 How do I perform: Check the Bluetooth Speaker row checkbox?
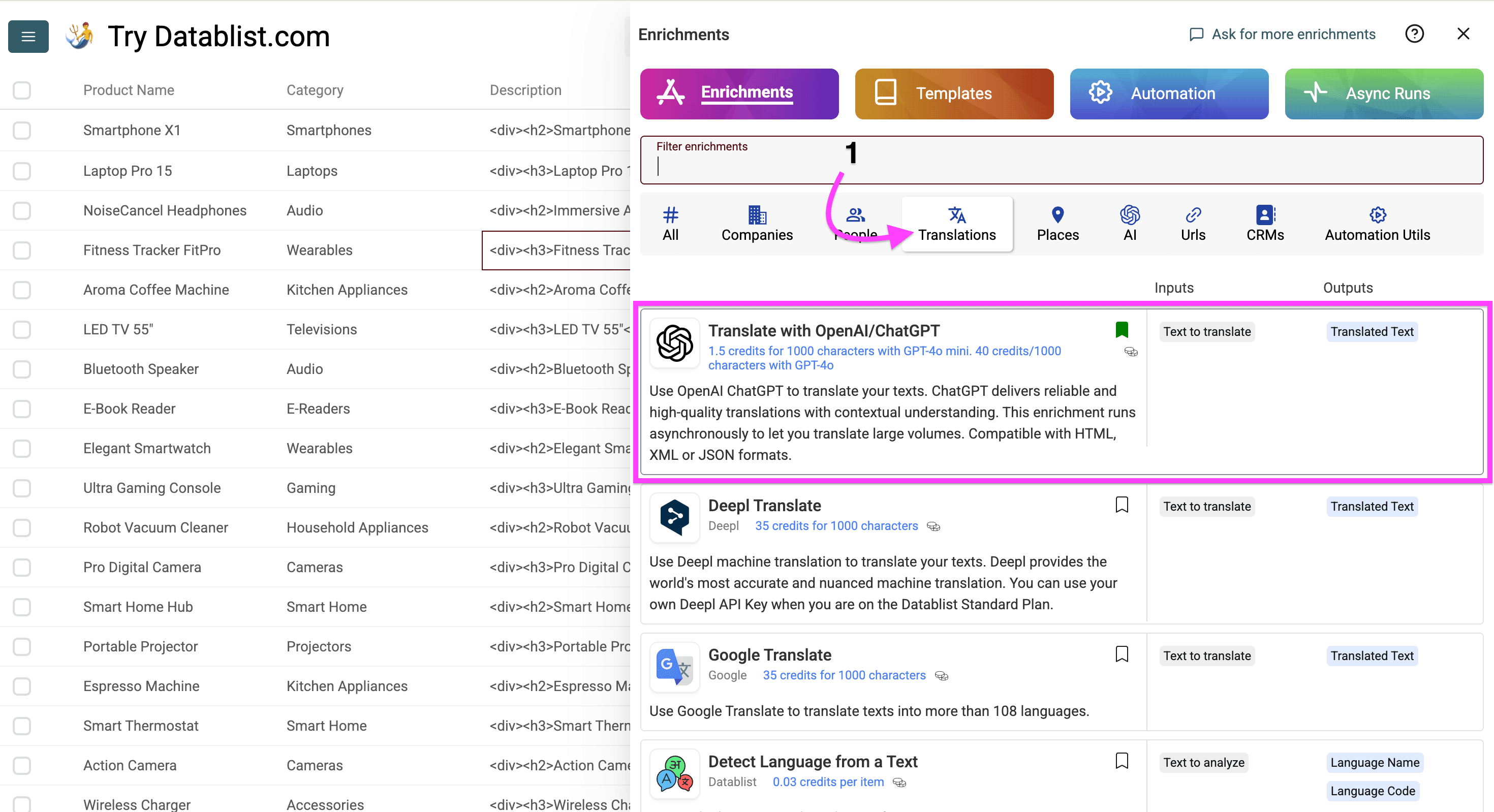point(22,369)
